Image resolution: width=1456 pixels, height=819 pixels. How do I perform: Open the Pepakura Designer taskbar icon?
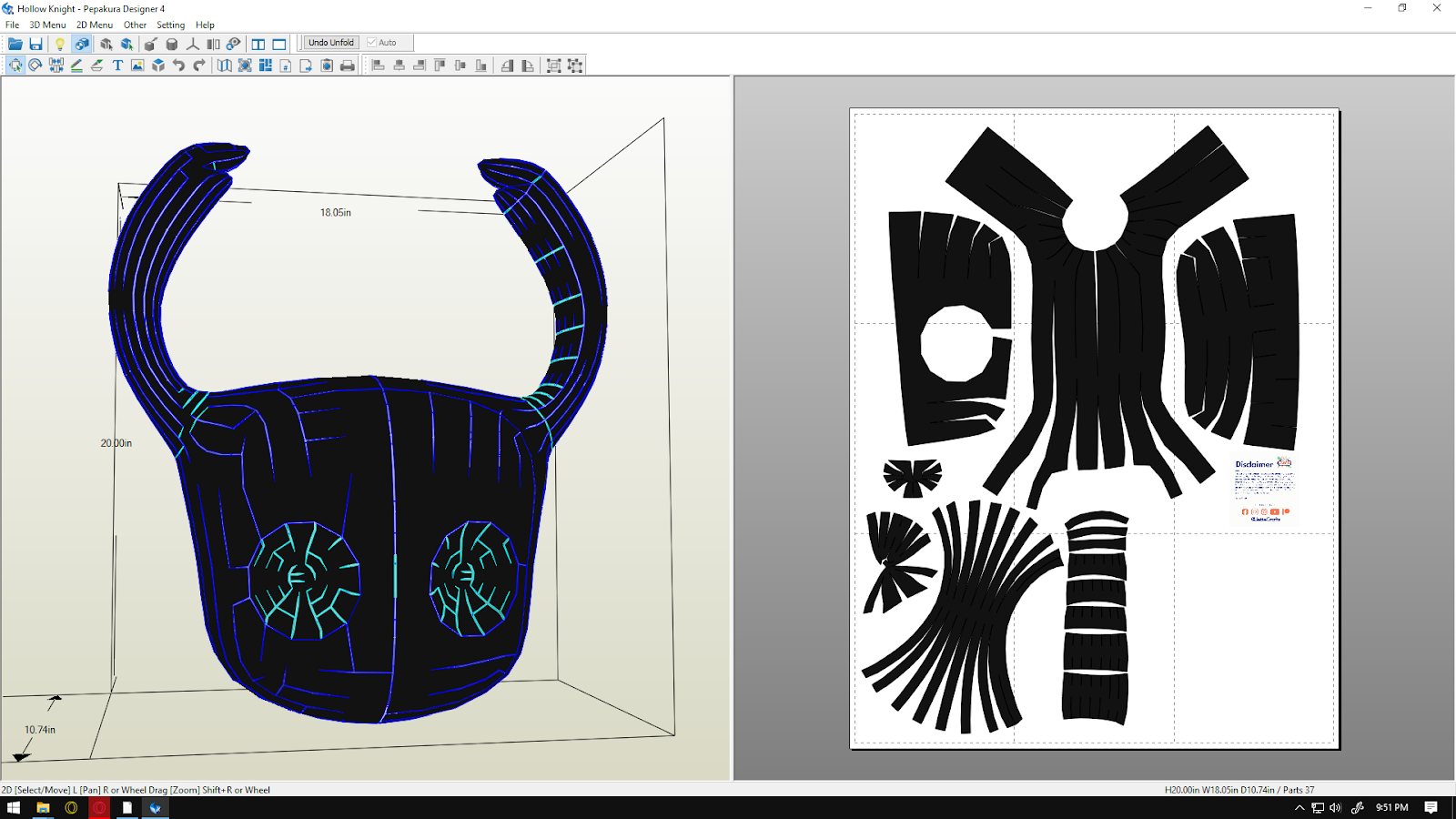pos(156,807)
